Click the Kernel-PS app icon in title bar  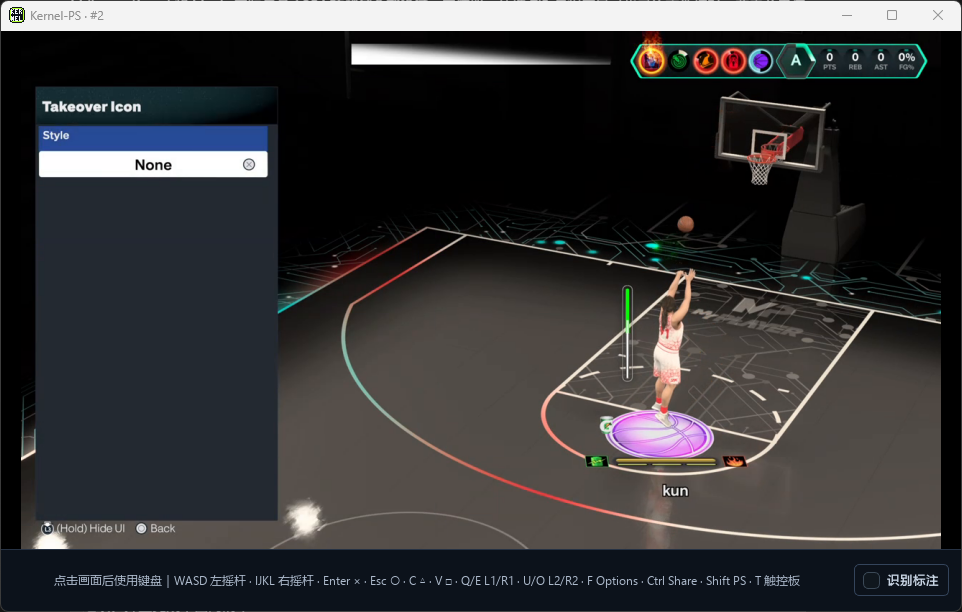tap(17, 15)
